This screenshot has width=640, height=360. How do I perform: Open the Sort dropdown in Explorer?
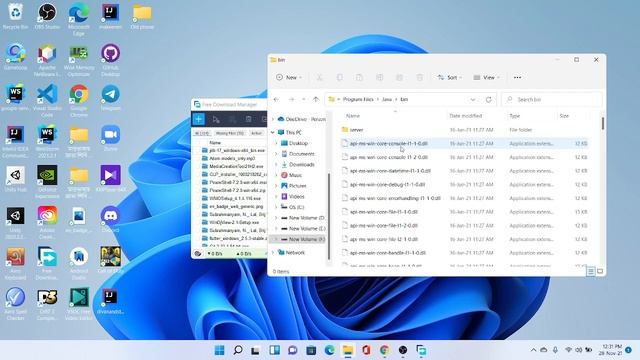[x=449, y=77]
